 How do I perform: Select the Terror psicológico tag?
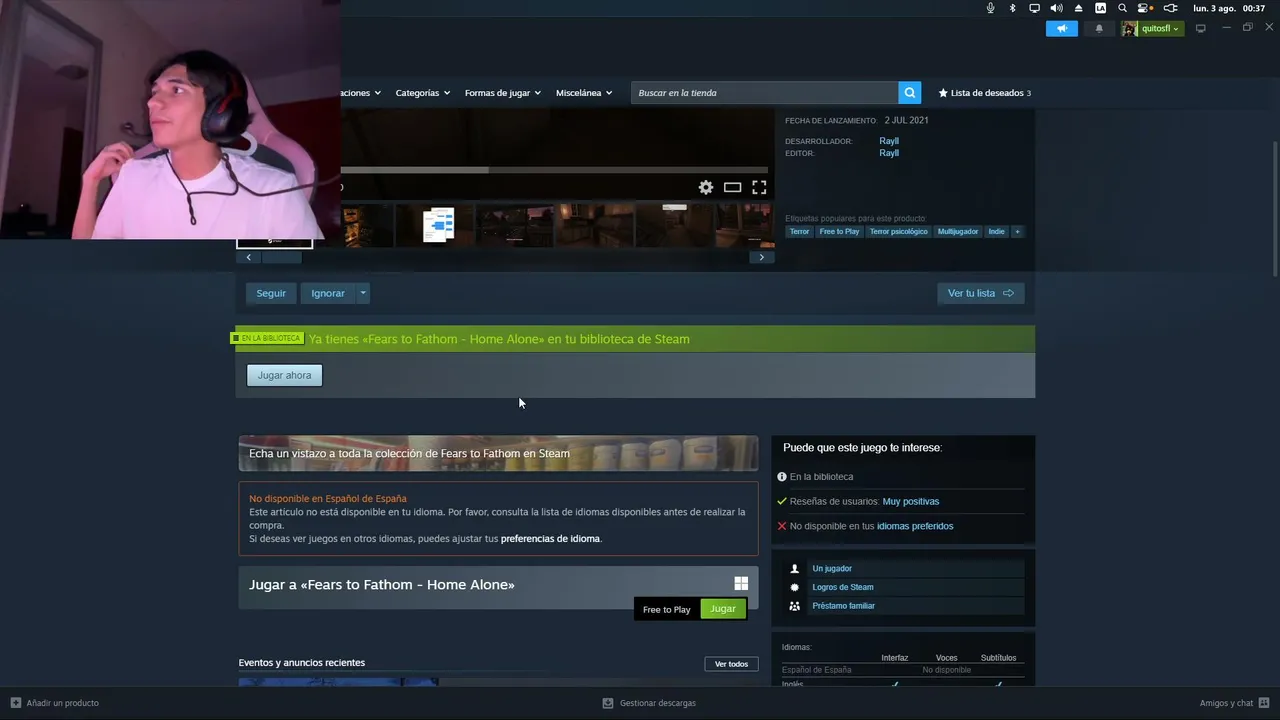898,232
